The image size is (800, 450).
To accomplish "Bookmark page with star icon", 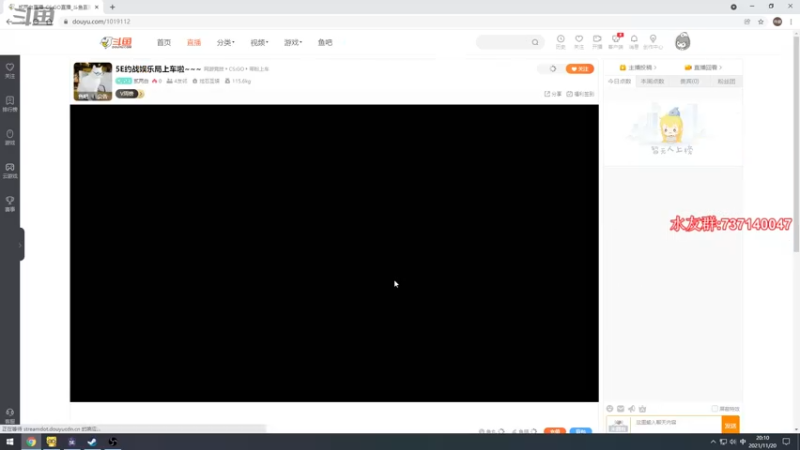I will [x=761, y=21].
